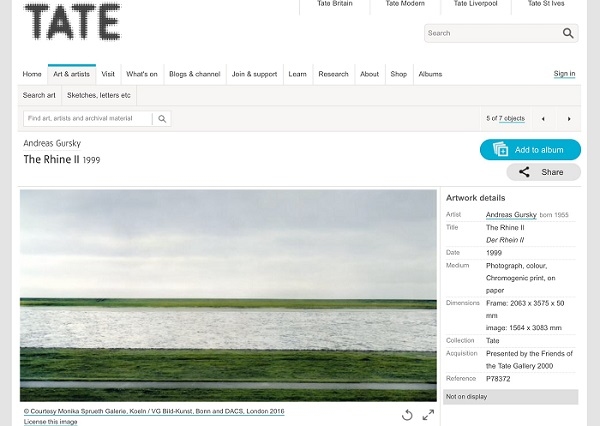Open Tate Britain link
The image size is (600, 426).
pyautogui.click(x=335, y=4)
